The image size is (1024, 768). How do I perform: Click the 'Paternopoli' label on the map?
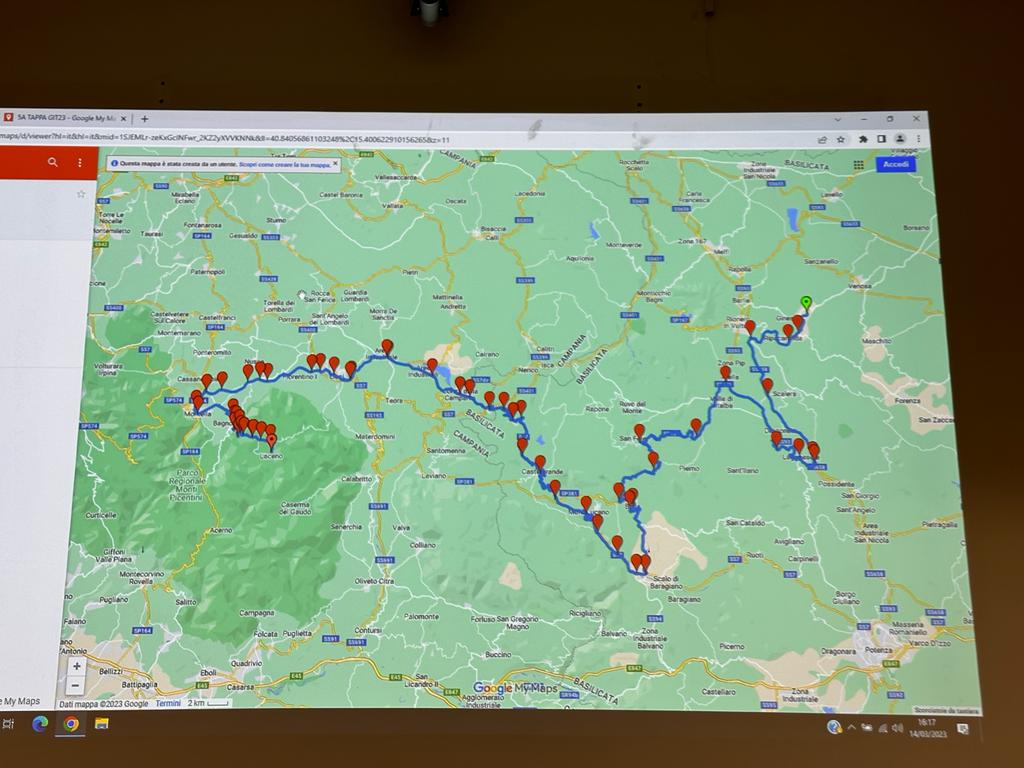(208, 272)
